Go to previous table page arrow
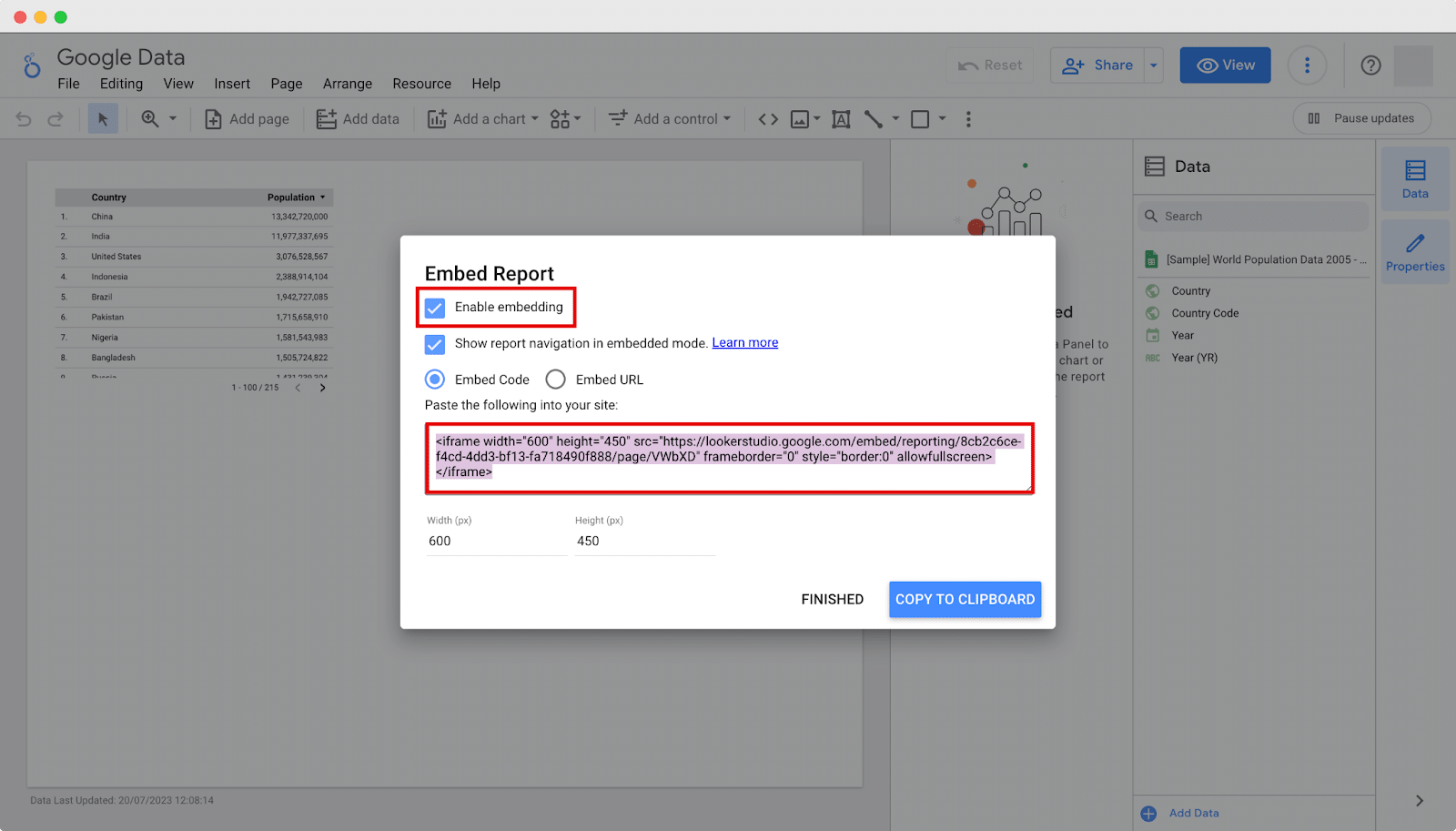Image resolution: width=1456 pixels, height=831 pixels. [298, 388]
